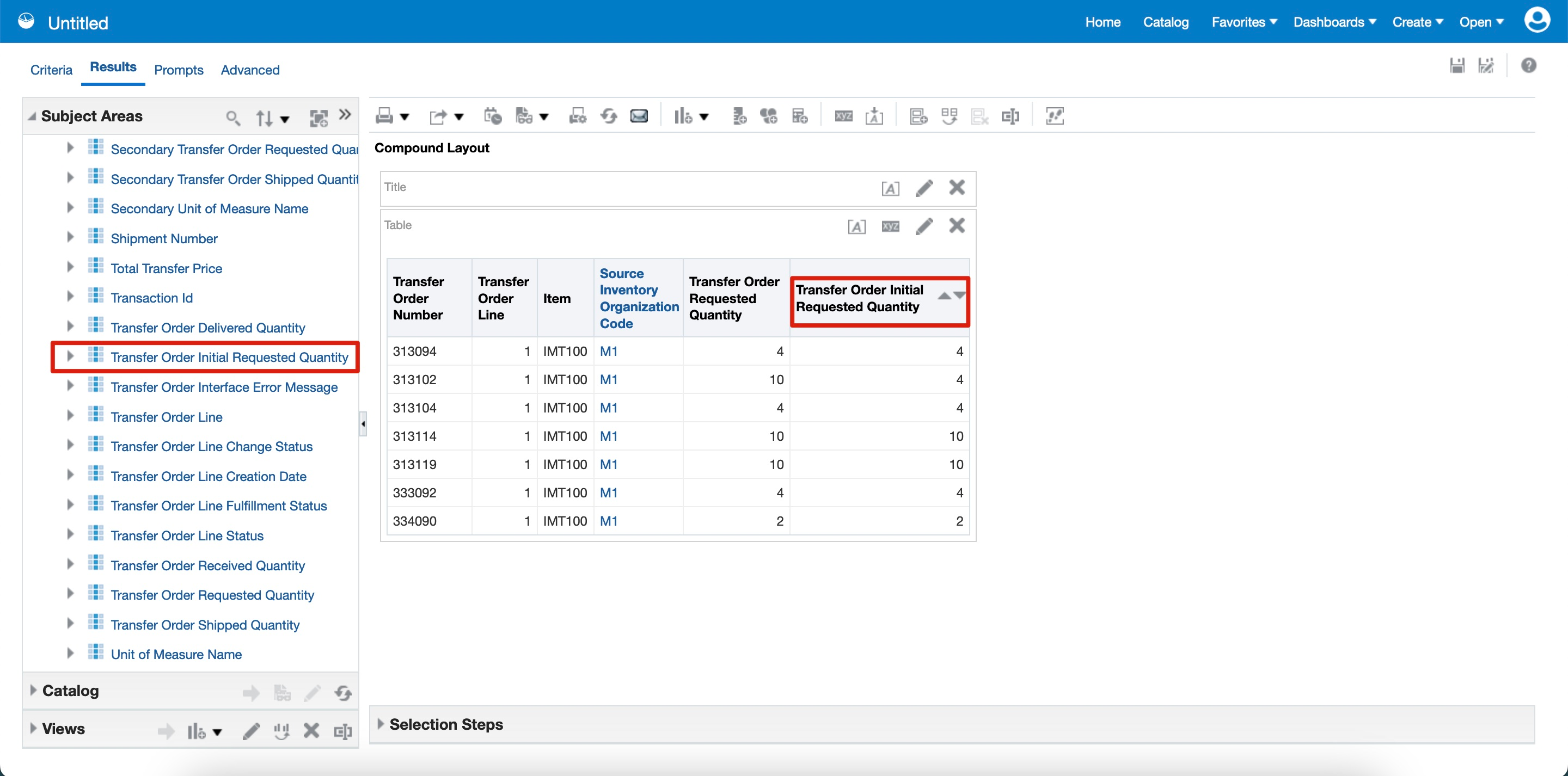Refresh the analysis results
This screenshot has width=1568, height=776.
(x=608, y=116)
